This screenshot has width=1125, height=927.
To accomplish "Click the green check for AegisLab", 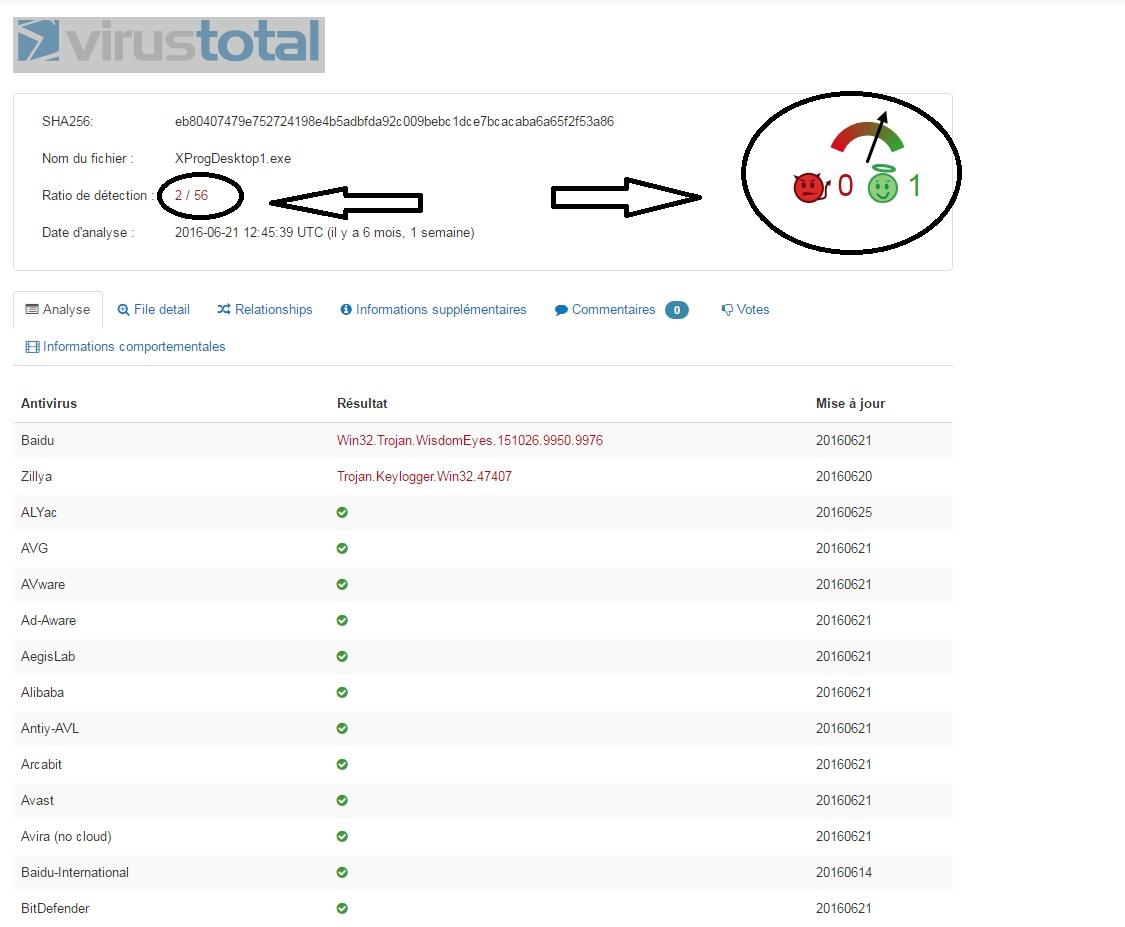I will (342, 657).
